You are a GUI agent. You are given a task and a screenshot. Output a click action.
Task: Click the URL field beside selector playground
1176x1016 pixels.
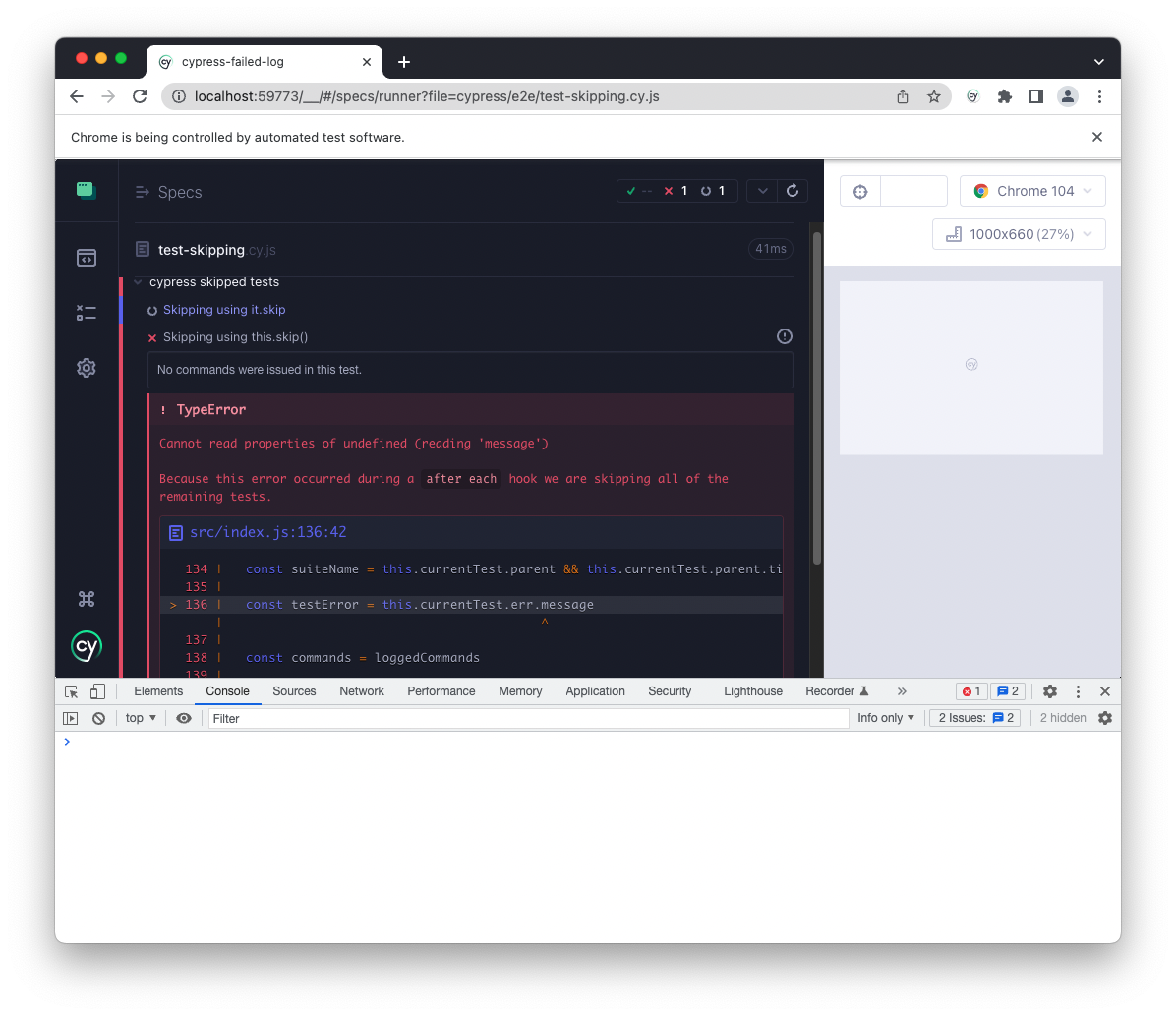[913, 192]
